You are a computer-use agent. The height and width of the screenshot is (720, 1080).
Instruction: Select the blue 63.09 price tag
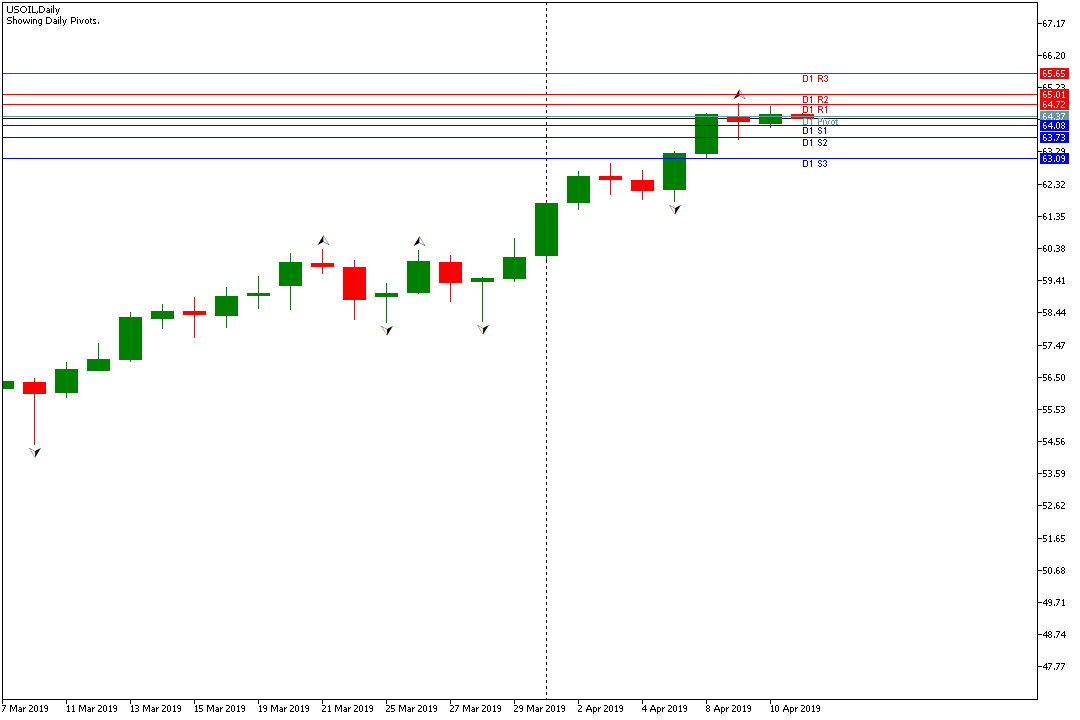(x=1053, y=159)
